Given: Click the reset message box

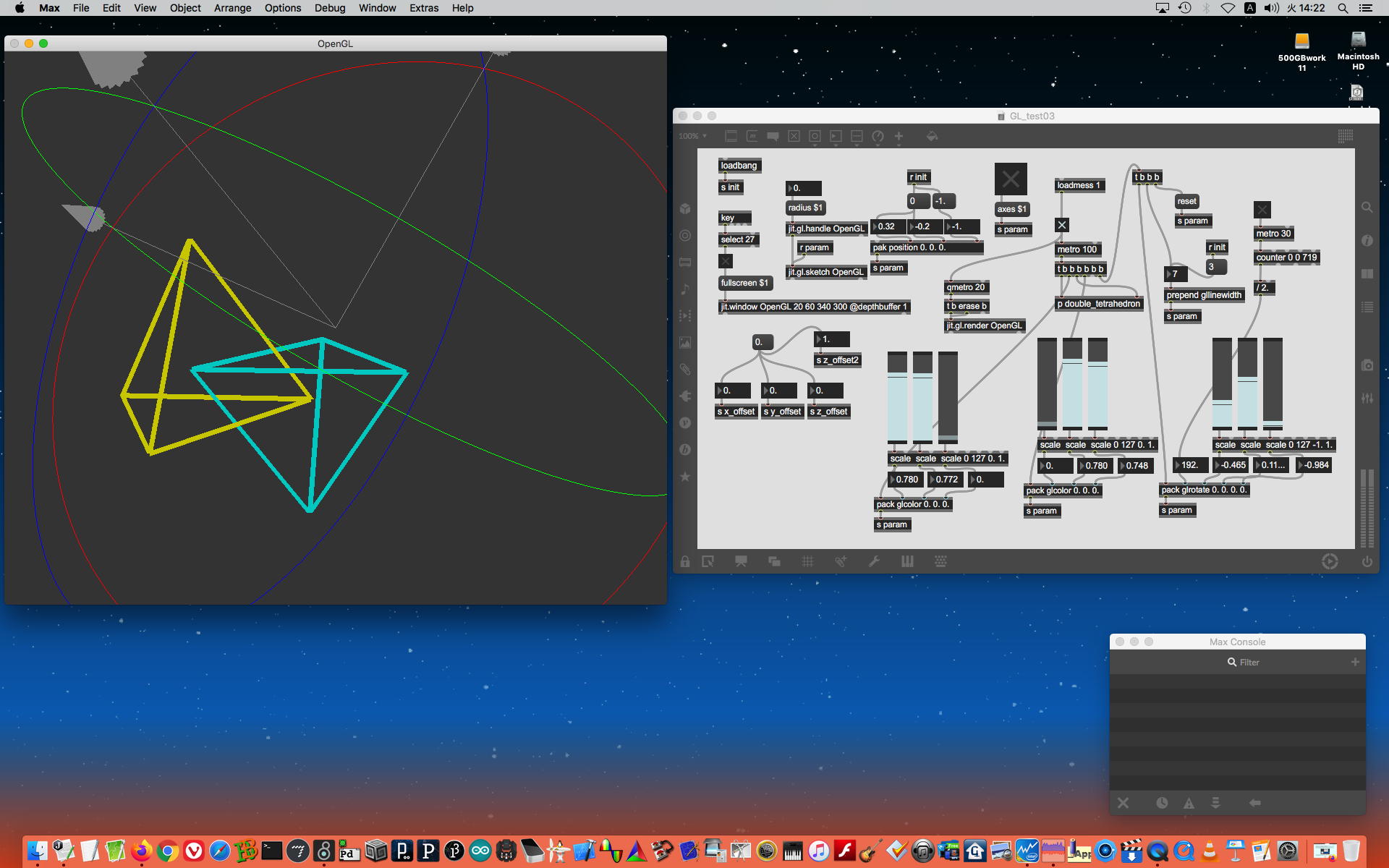Looking at the screenshot, I should click(1186, 201).
